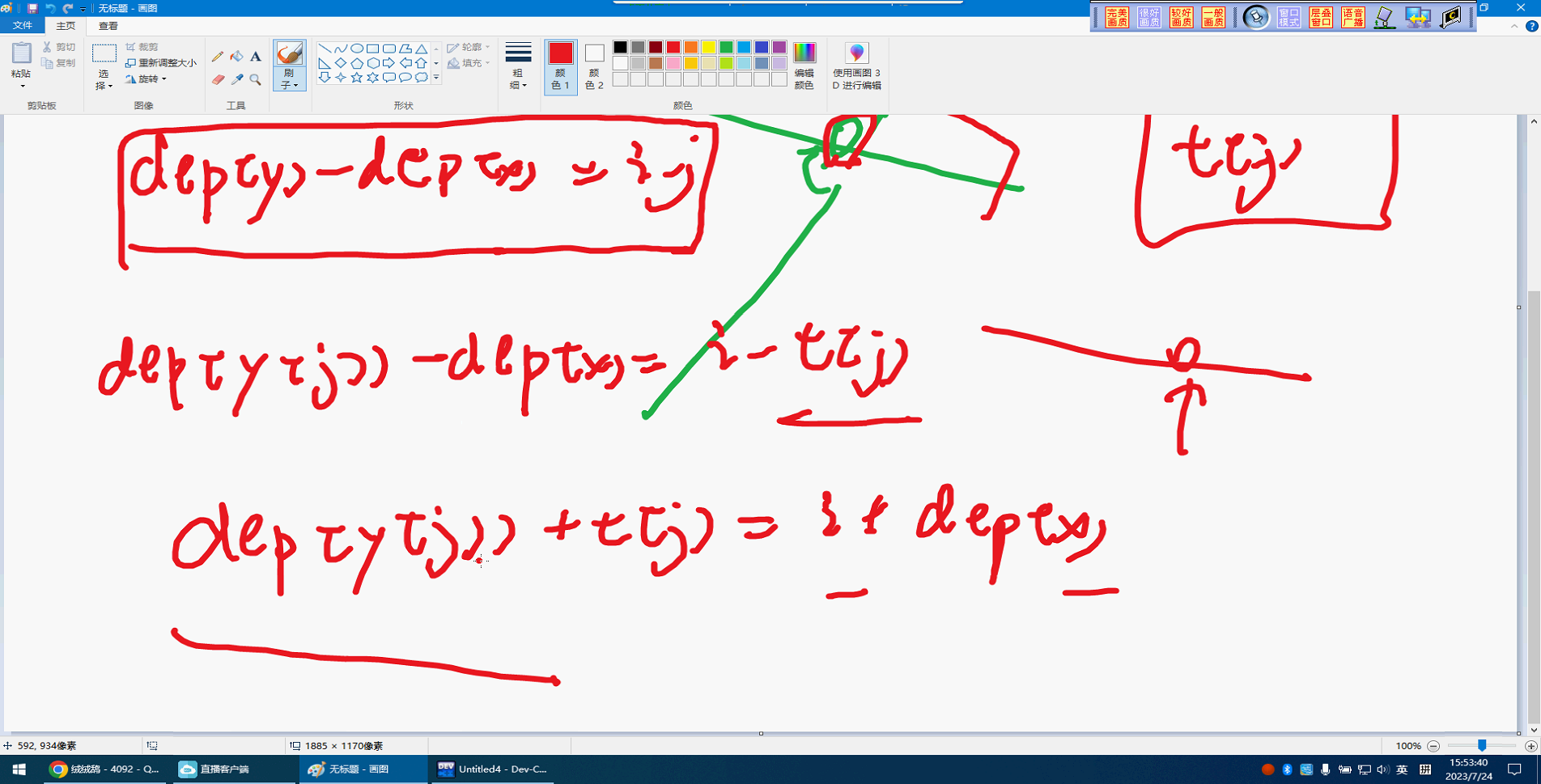Click the zoom in plus button
Image resolution: width=1541 pixels, height=784 pixels.
pos(1530,746)
